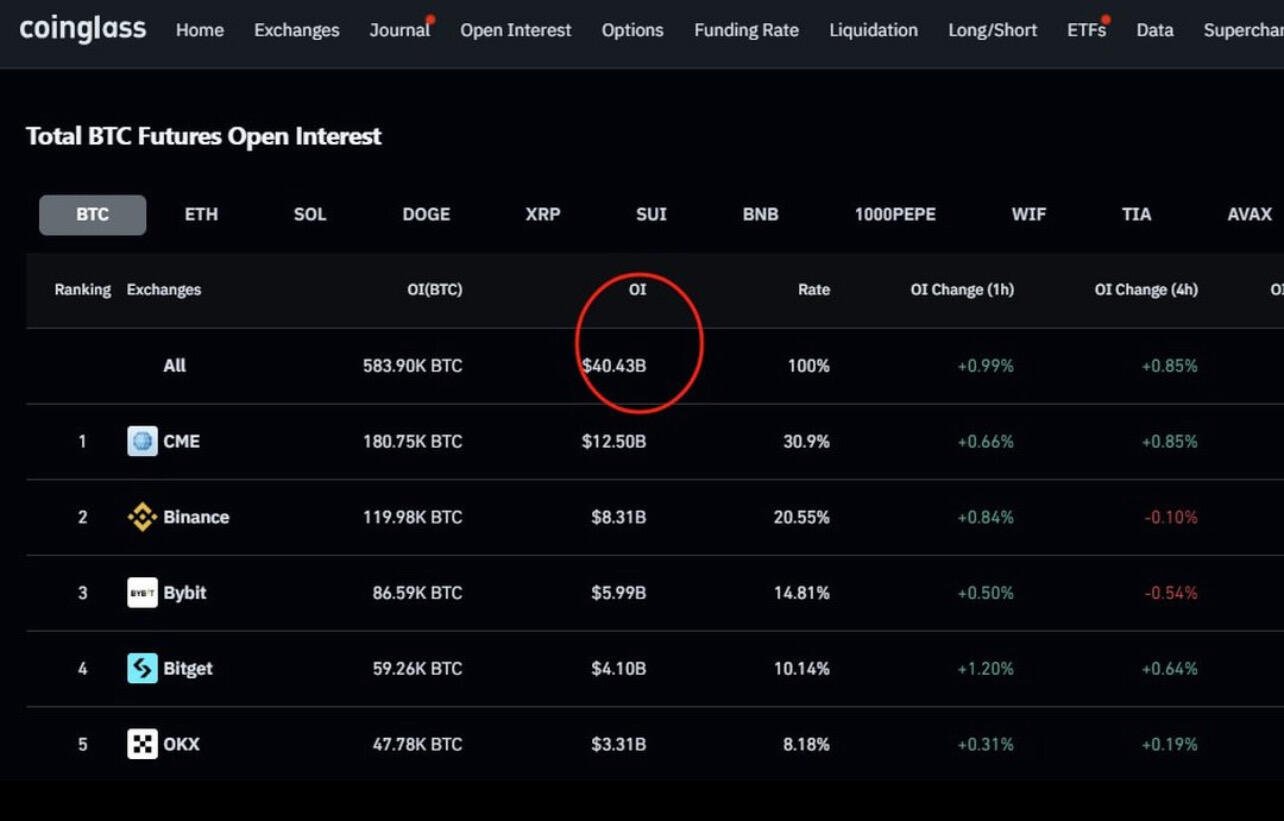Open the Options menu

click(x=633, y=30)
